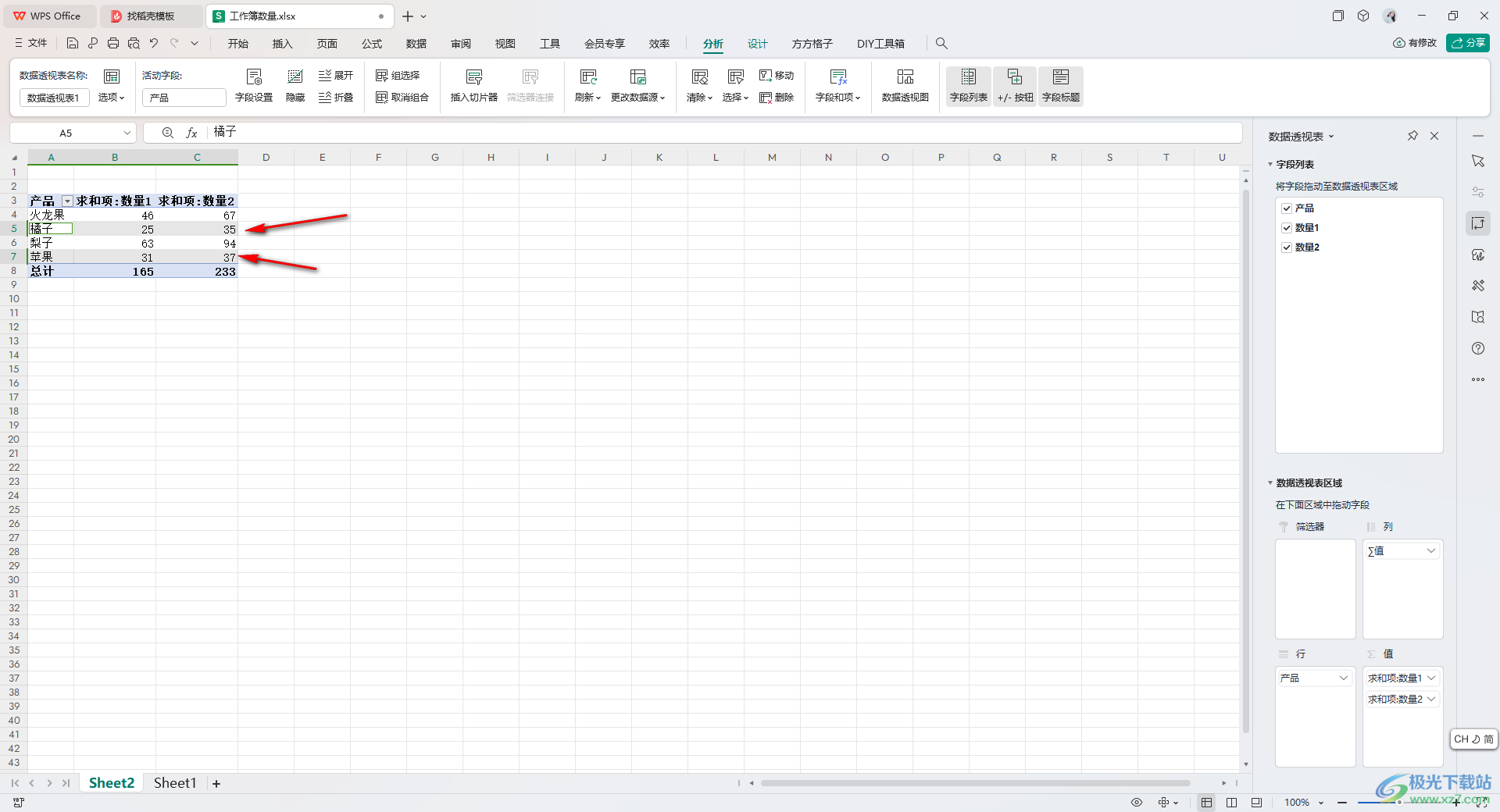Switch to Sheet1 tab
Viewport: 1500px width, 812px height.
[175, 783]
